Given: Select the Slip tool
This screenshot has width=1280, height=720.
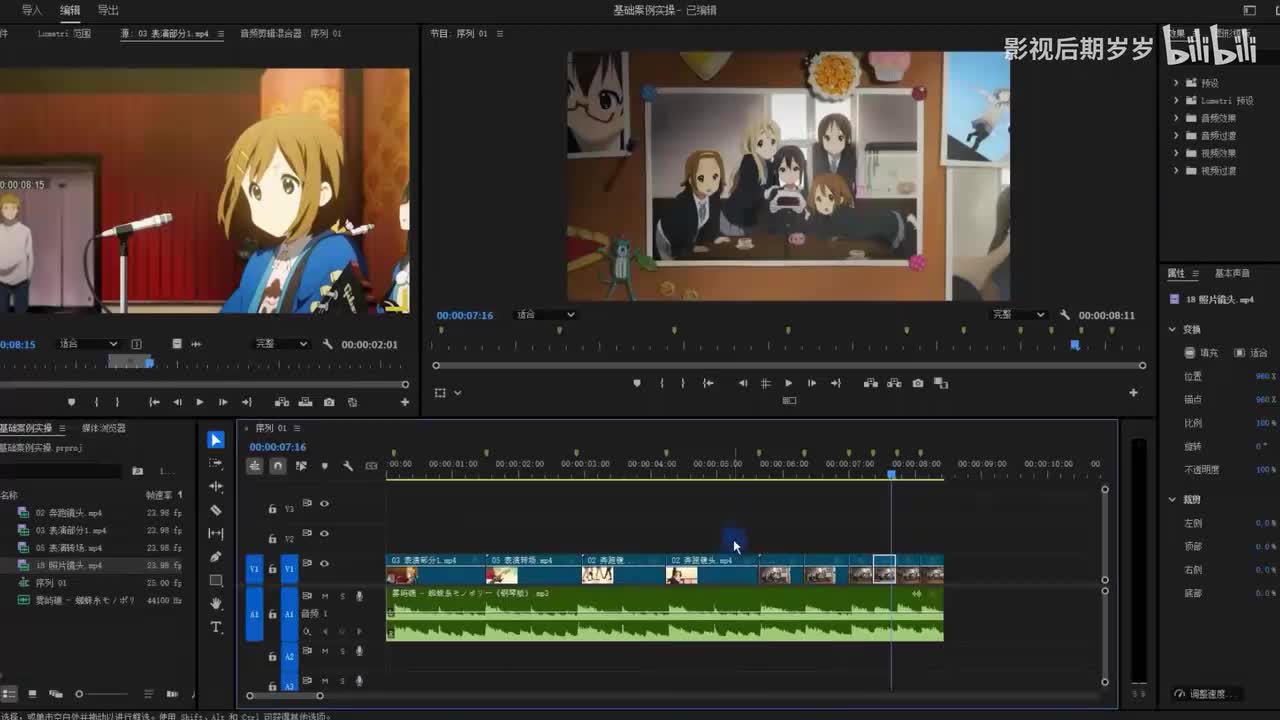Looking at the screenshot, I should pos(216,533).
